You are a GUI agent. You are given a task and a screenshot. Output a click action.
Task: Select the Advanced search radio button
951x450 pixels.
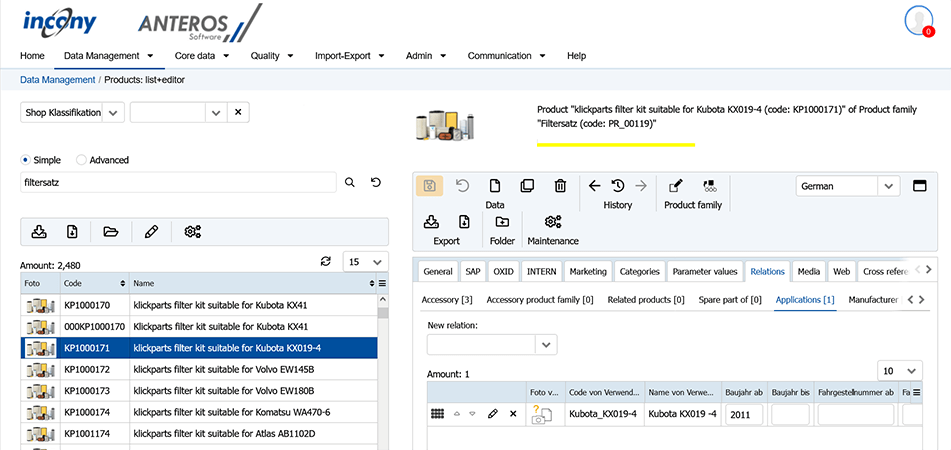point(81,160)
